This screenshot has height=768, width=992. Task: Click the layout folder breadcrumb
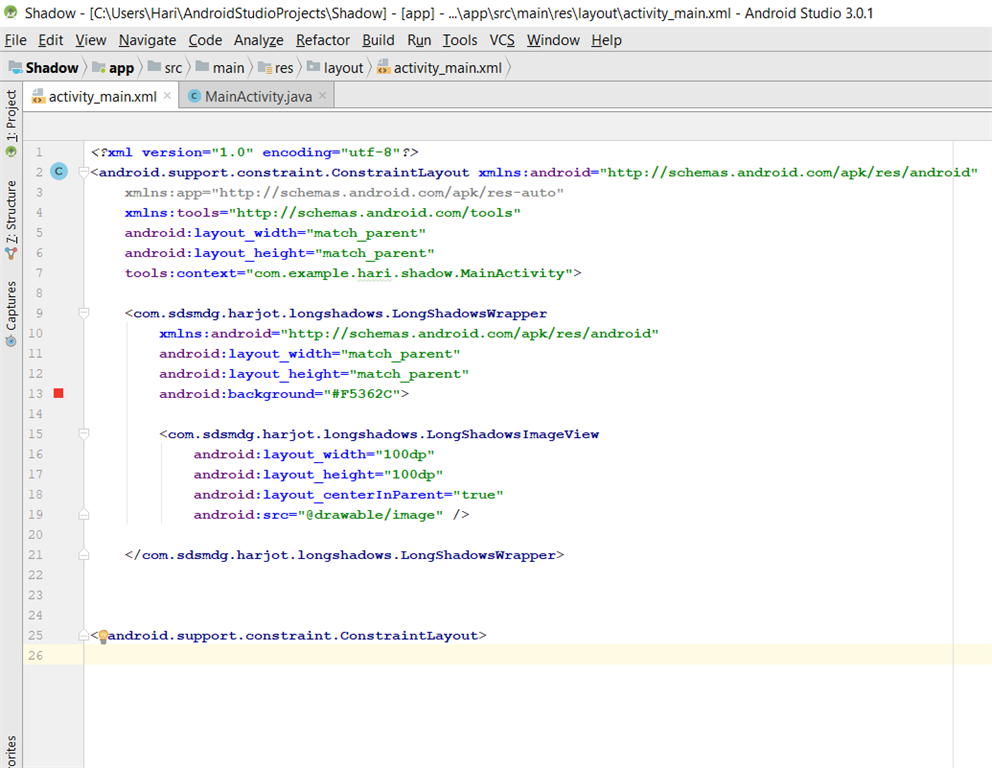pyautogui.click(x=335, y=68)
